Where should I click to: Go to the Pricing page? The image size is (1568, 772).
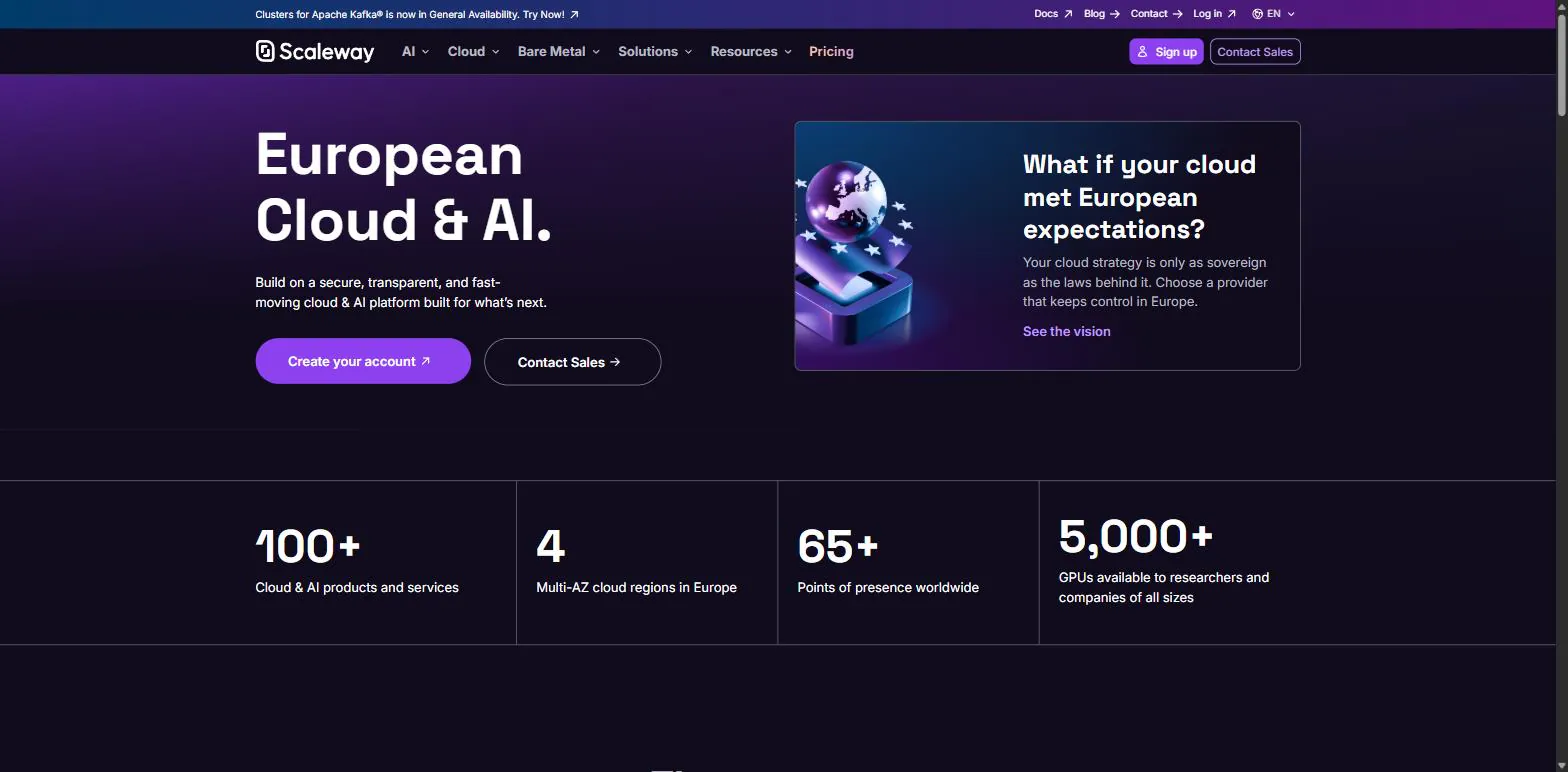[x=831, y=52]
